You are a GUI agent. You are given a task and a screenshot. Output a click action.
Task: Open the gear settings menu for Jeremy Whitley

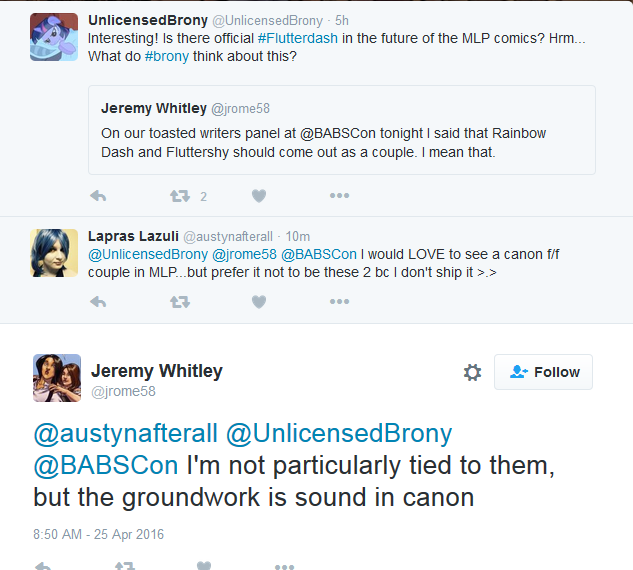472,372
